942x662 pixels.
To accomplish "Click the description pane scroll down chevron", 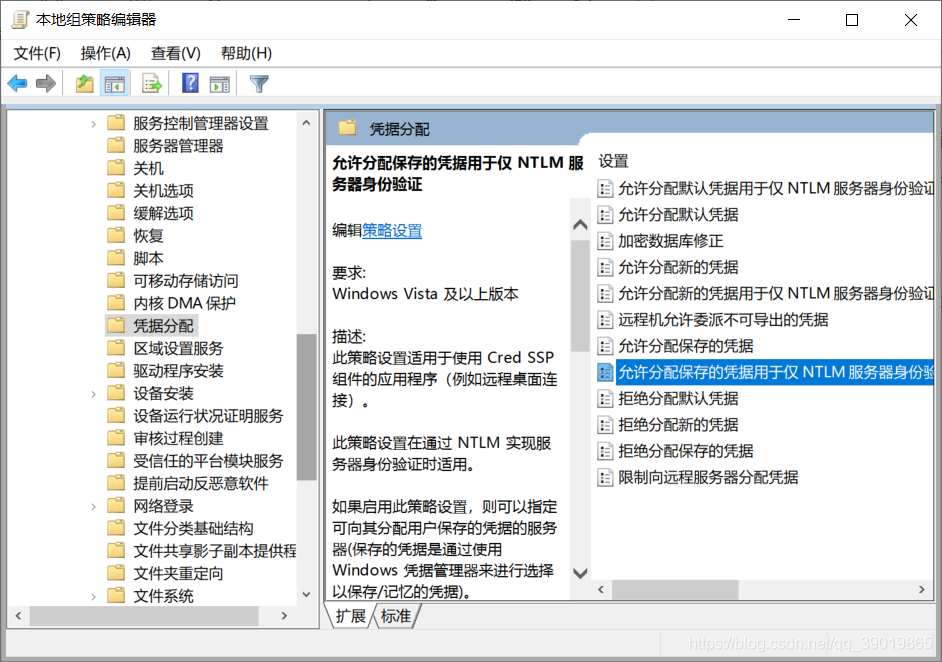I will [x=580, y=573].
